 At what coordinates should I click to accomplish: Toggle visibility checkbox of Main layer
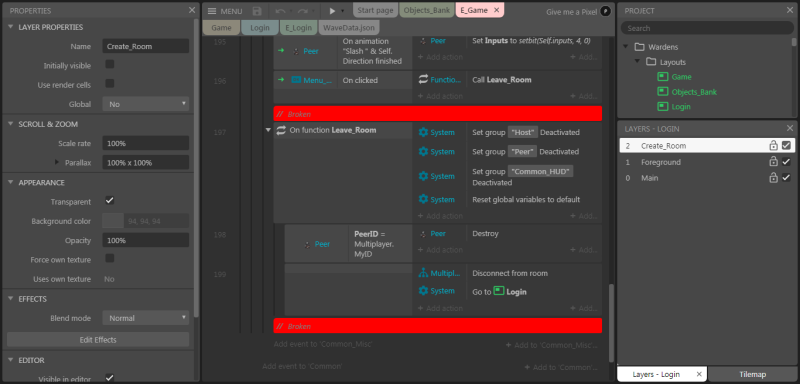click(786, 177)
